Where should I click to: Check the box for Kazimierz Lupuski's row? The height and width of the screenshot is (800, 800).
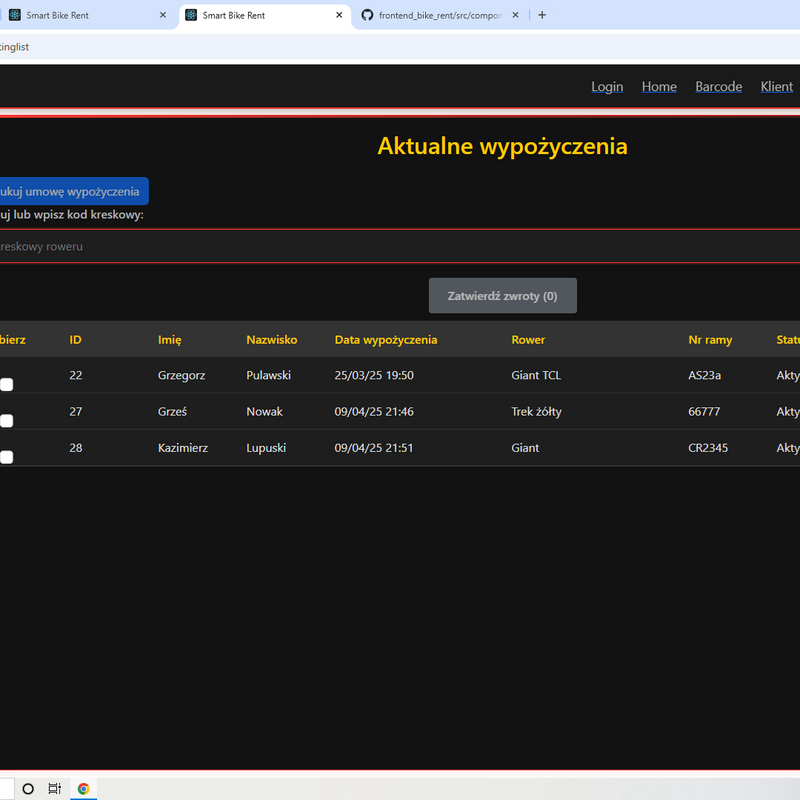(6, 457)
